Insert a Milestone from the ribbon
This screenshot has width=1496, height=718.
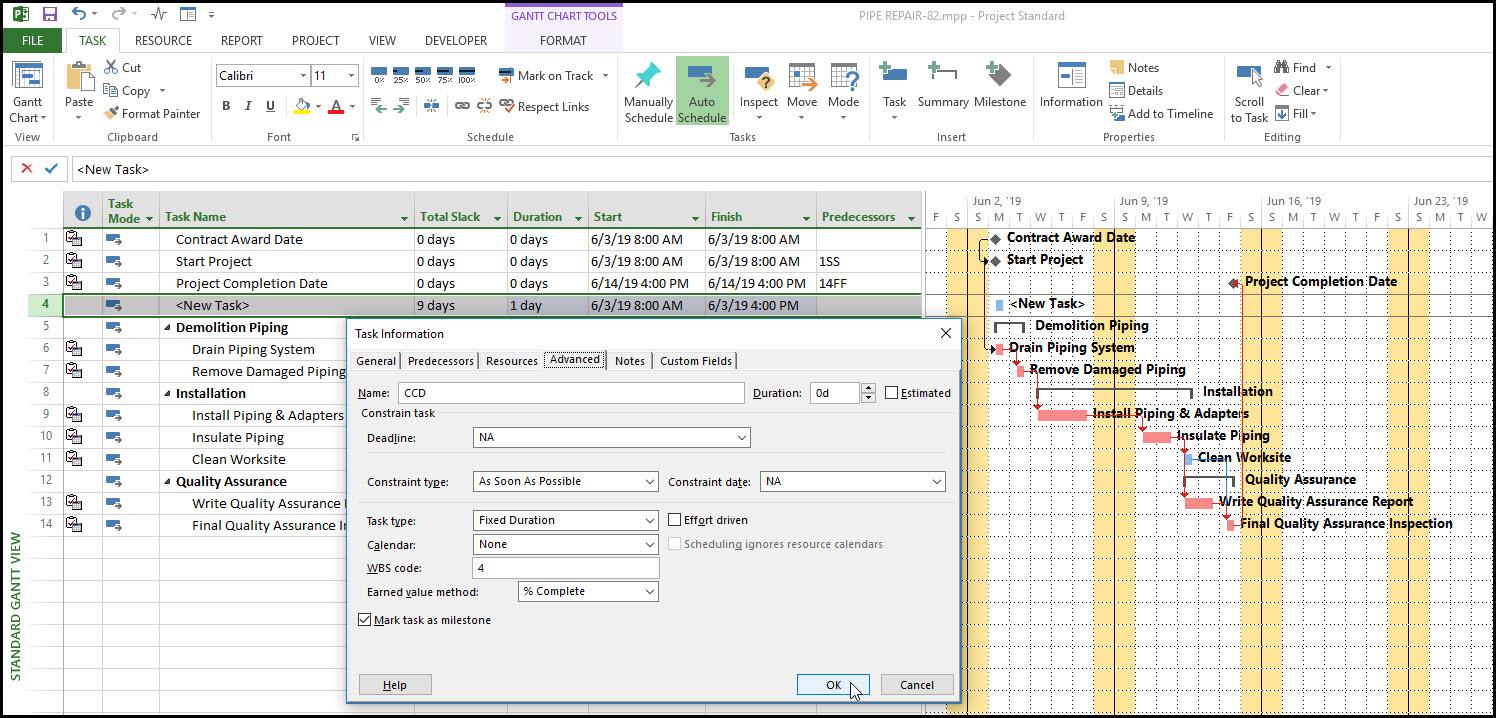click(999, 77)
